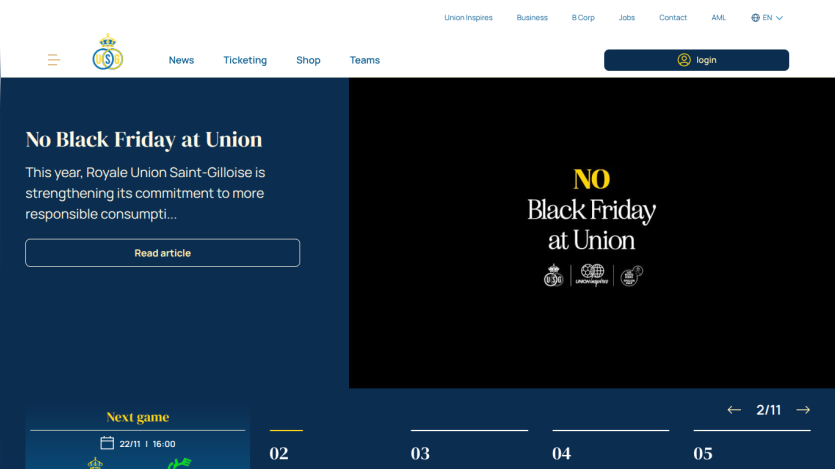Click the article summary paragraph text

click(145, 193)
